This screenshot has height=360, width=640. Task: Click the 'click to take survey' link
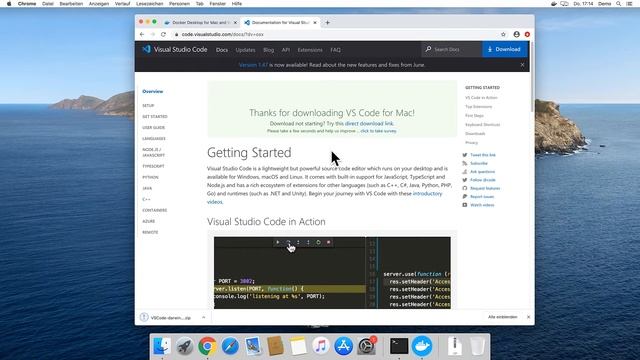tap(378, 131)
